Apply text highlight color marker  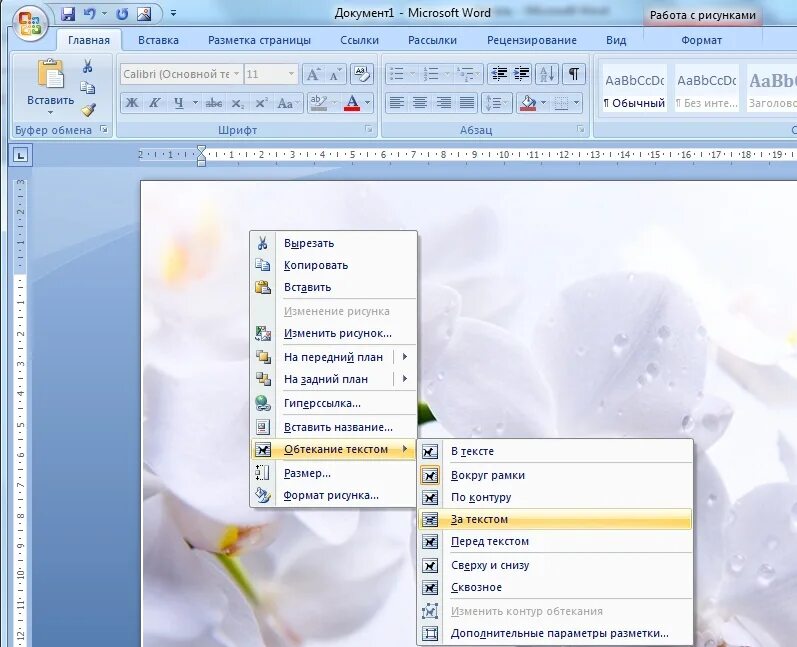(319, 103)
